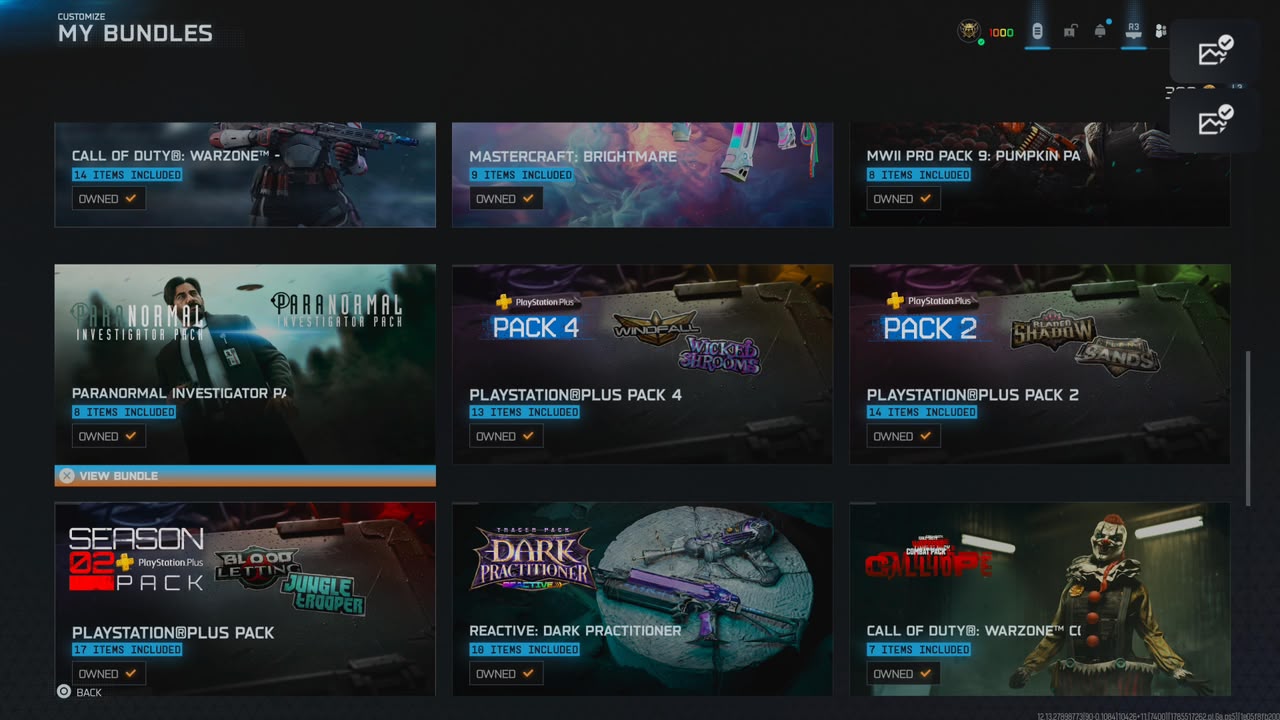Click the Dark Practitioner tracer pack logo
The height and width of the screenshot is (720, 1280).
532,558
